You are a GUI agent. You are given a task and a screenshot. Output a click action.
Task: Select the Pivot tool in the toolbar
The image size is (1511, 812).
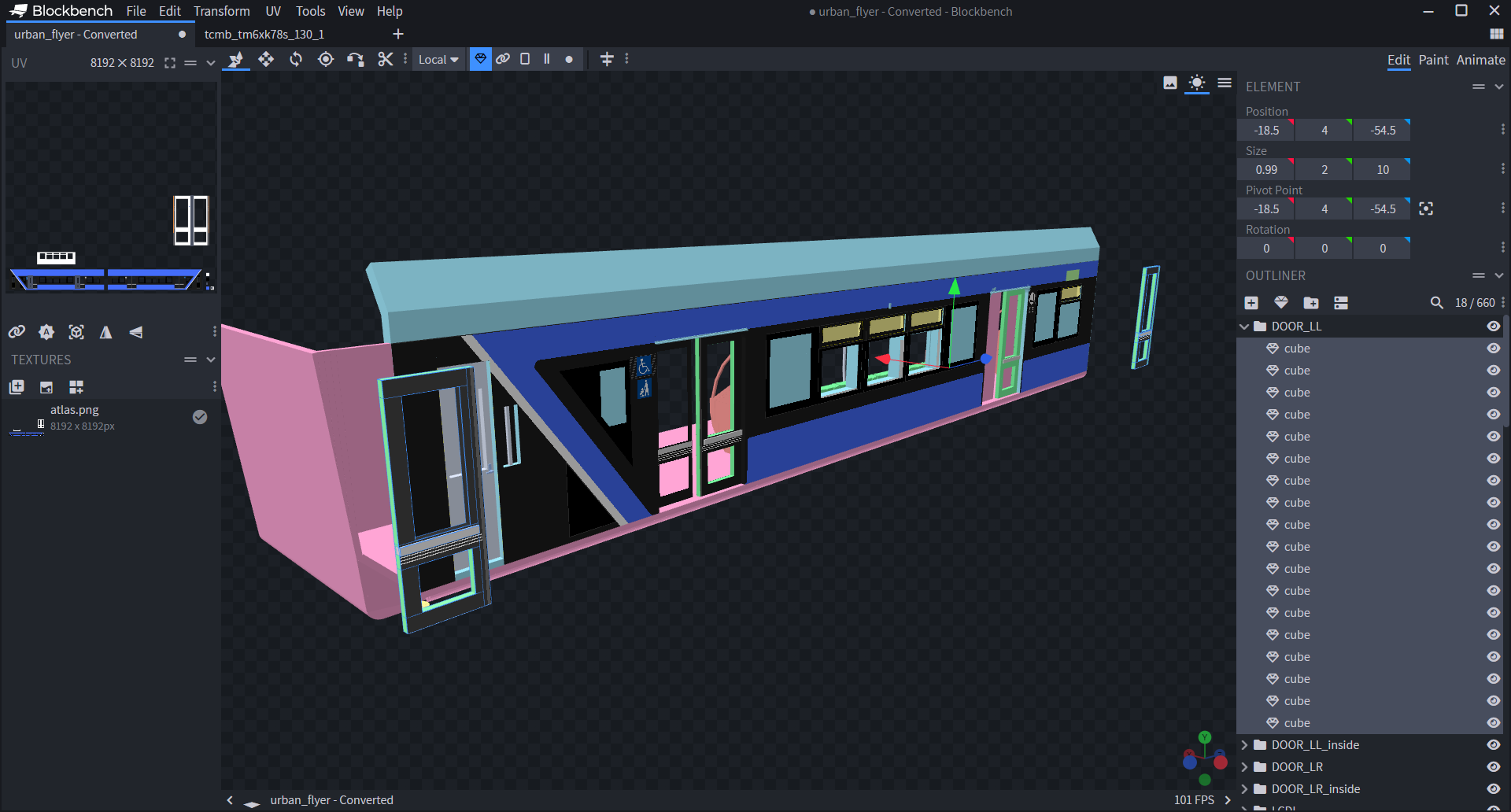click(x=325, y=59)
